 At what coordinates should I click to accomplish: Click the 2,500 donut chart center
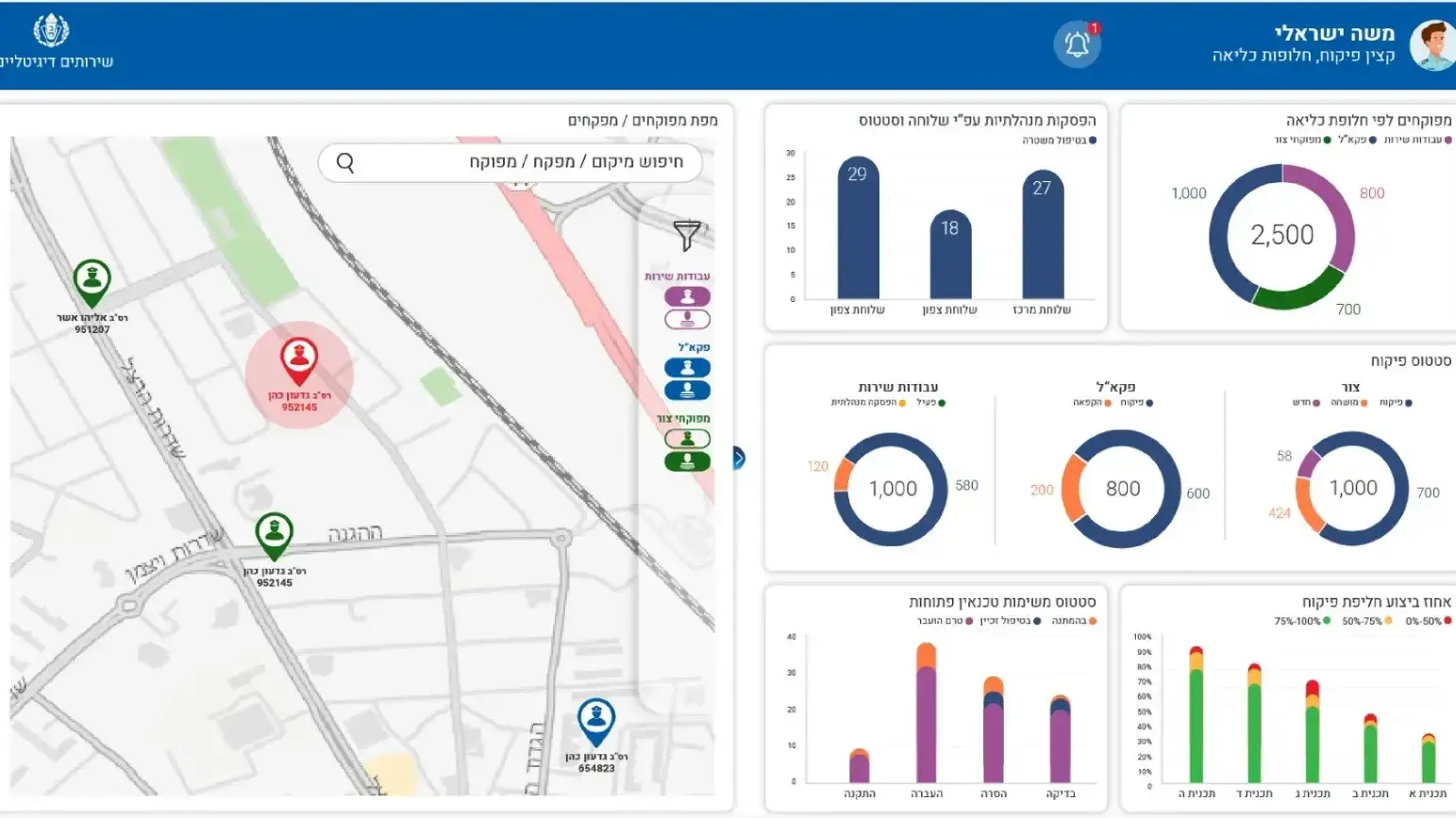click(1281, 235)
